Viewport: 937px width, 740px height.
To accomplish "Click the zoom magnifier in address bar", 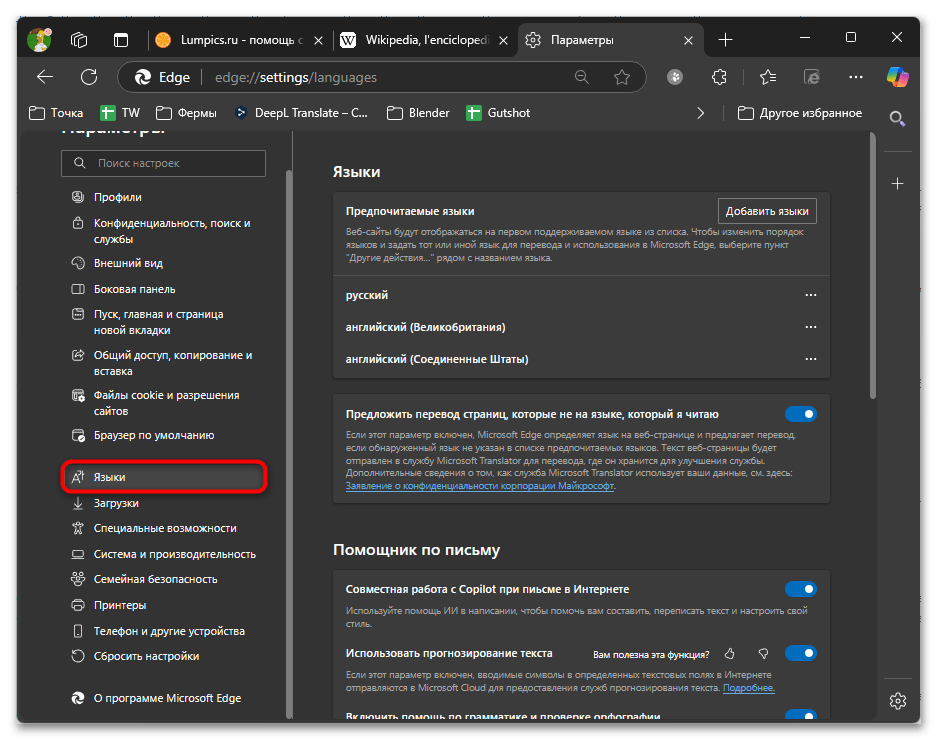I will [x=581, y=77].
